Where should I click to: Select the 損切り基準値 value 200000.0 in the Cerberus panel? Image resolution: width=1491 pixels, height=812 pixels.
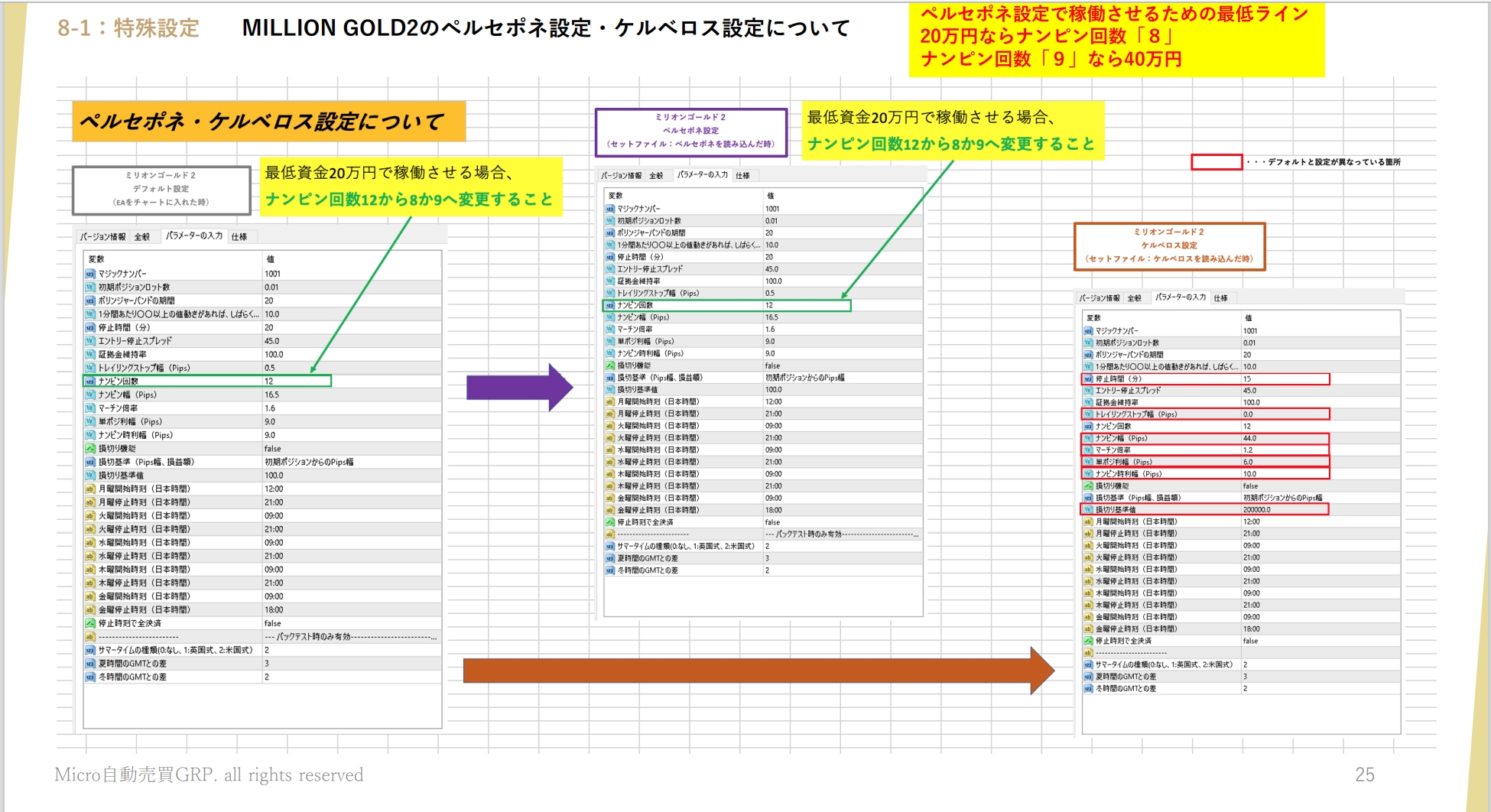[1257, 510]
